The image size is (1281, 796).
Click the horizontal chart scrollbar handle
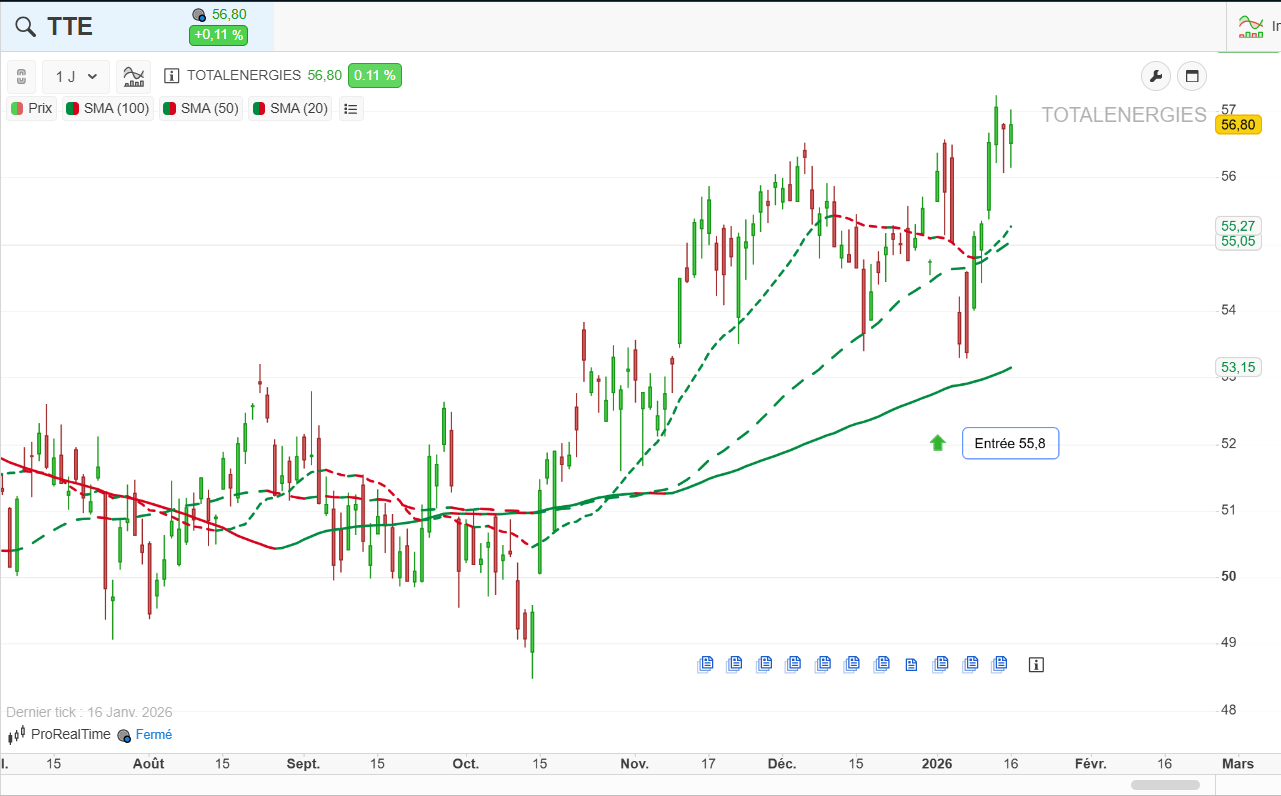[1165, 785]
